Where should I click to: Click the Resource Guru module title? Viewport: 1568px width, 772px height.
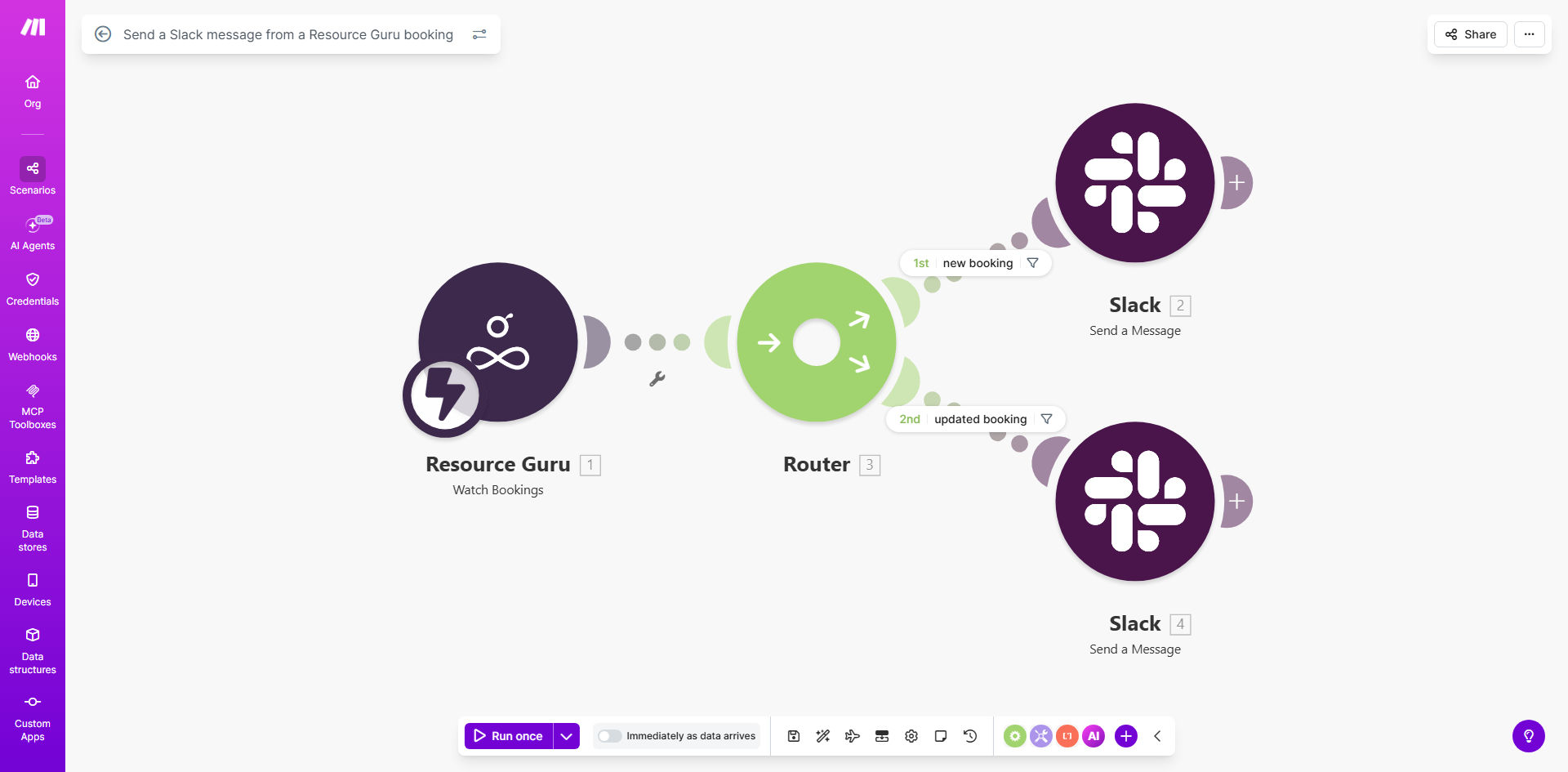(498, 464)
